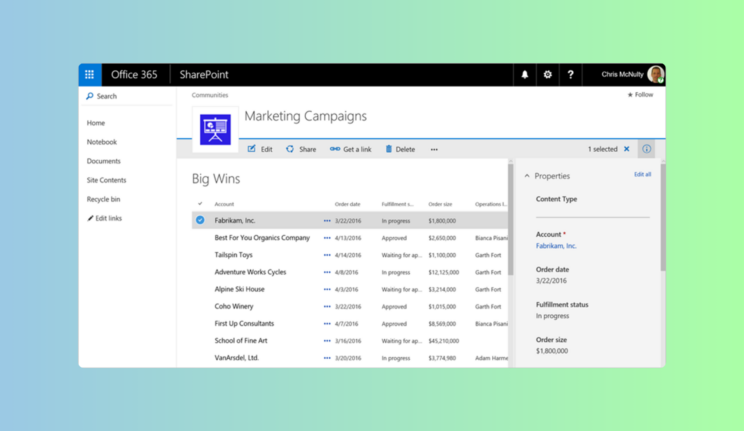Open Notebook in left navigation

click(x=102, y=142)
